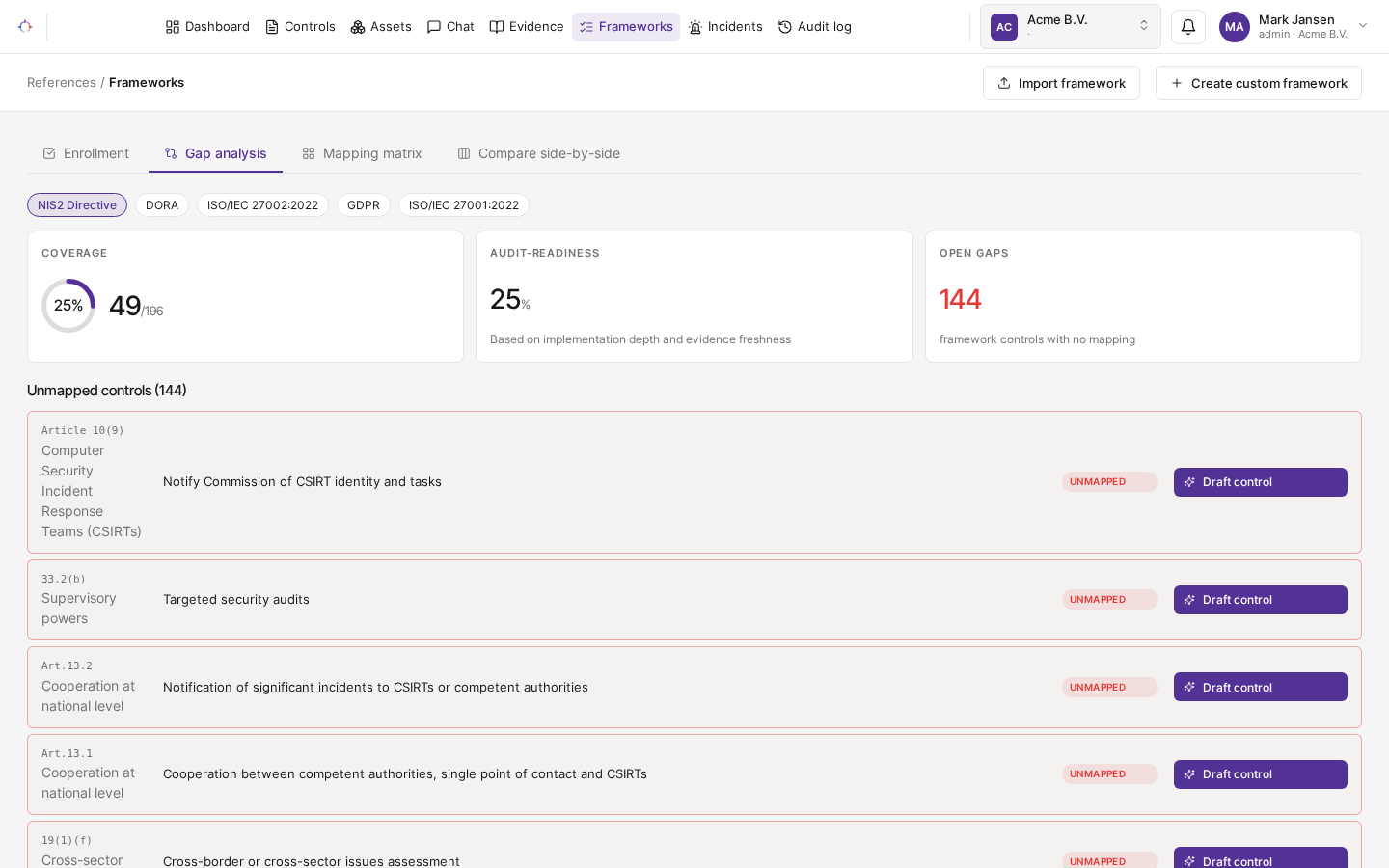The height and width of the screenshot is (868, 1389).
Task: Expand the Mark Jansen user menu chevron
Action: coord(1363,26)
